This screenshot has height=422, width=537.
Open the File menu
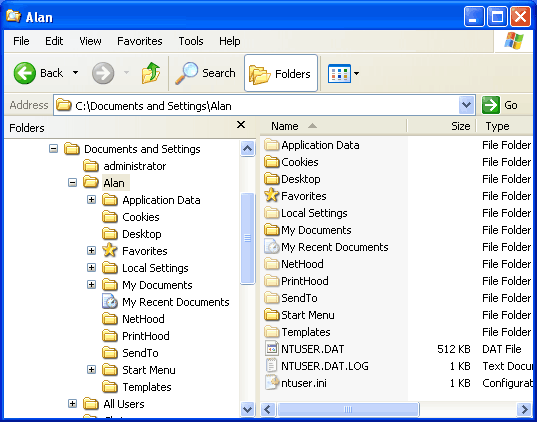pos(21,41)
